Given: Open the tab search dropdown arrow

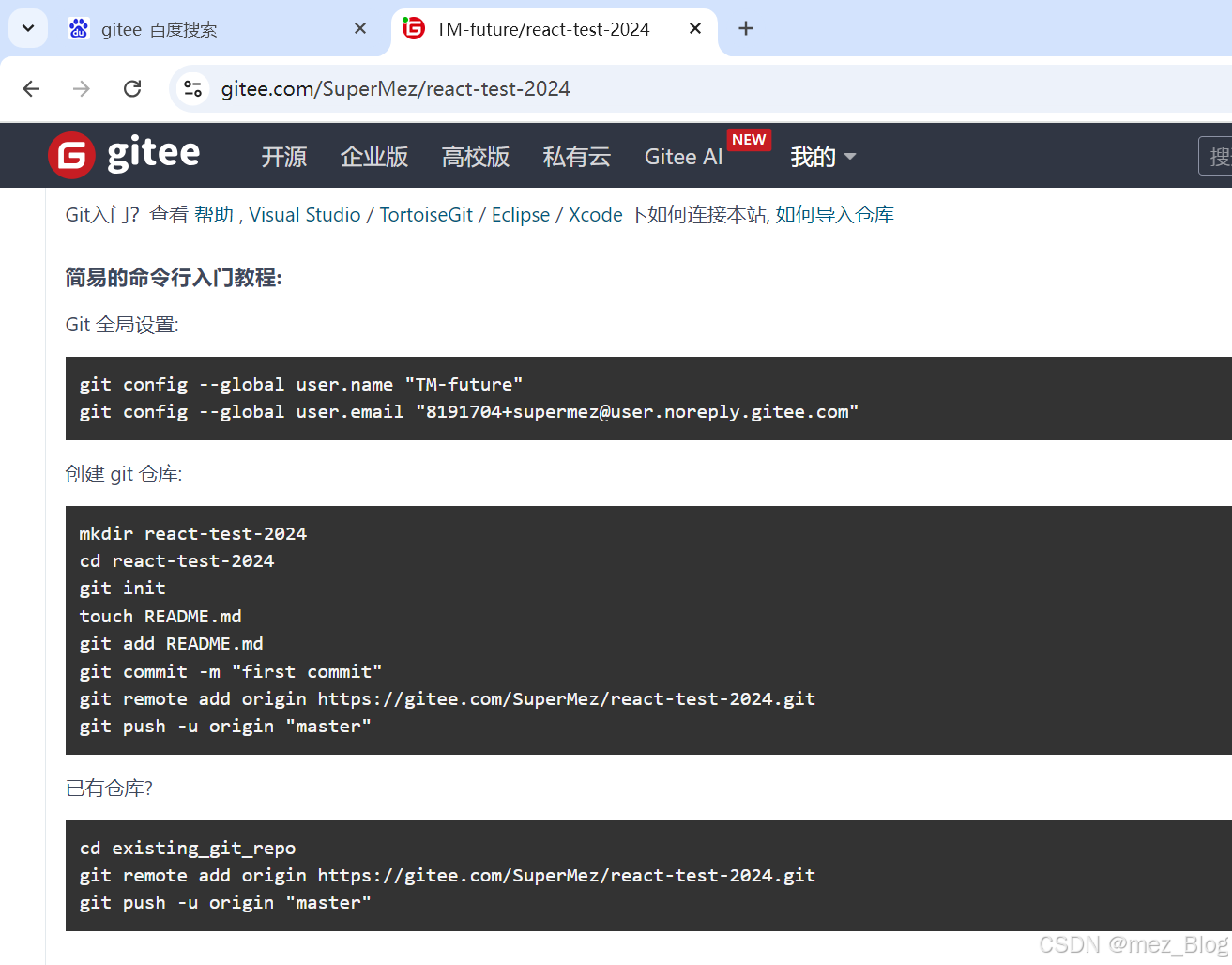Looking at the screenshot, I should [x=28, y=28].
